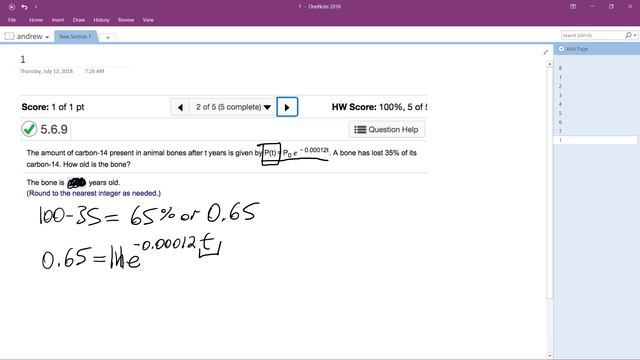
Task: Select page 5 in page list
Action: tap(560, 113)
